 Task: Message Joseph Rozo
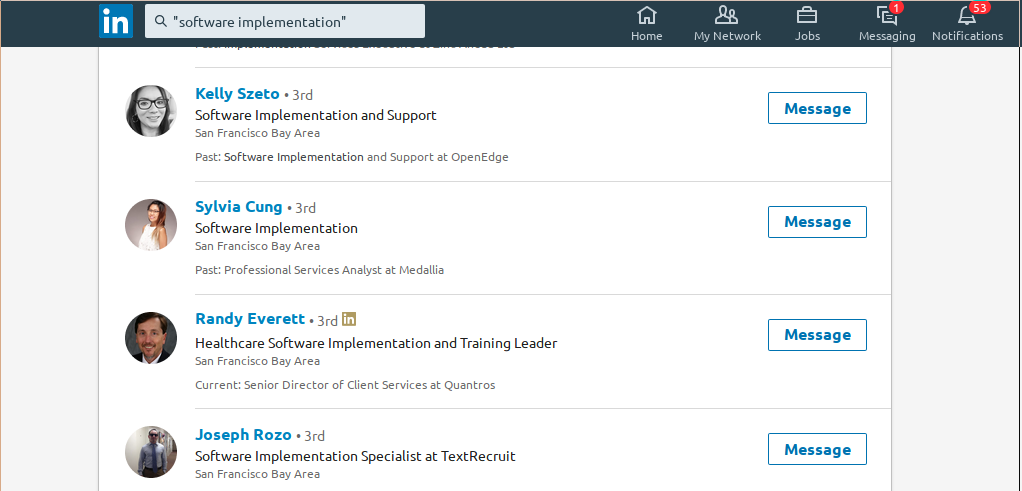[x=817, y=449]
